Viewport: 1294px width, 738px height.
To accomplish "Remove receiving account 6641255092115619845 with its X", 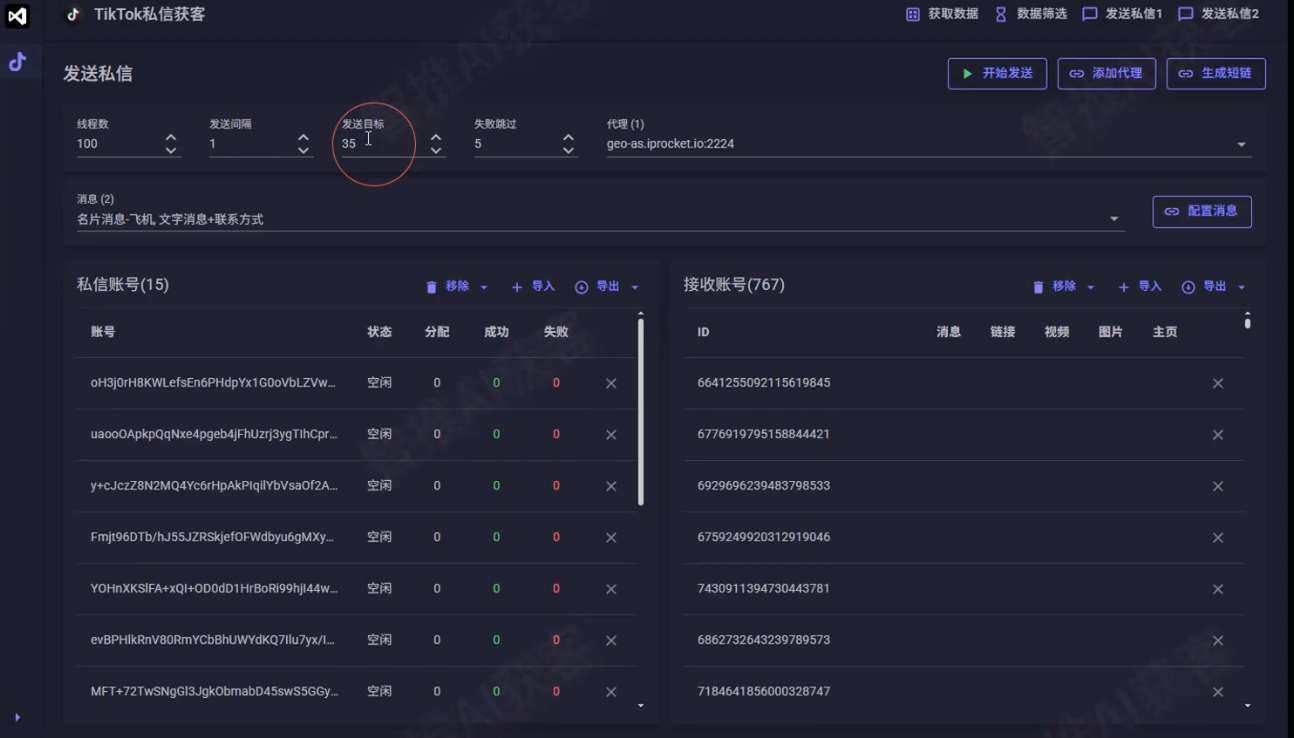I will (1218, 382).
